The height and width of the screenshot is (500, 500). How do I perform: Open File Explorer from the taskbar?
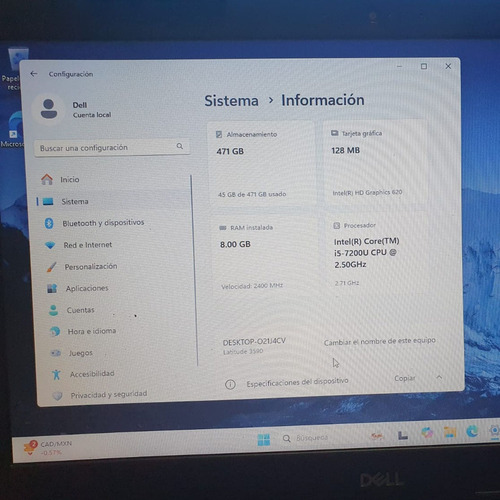(x=450, y=433)
